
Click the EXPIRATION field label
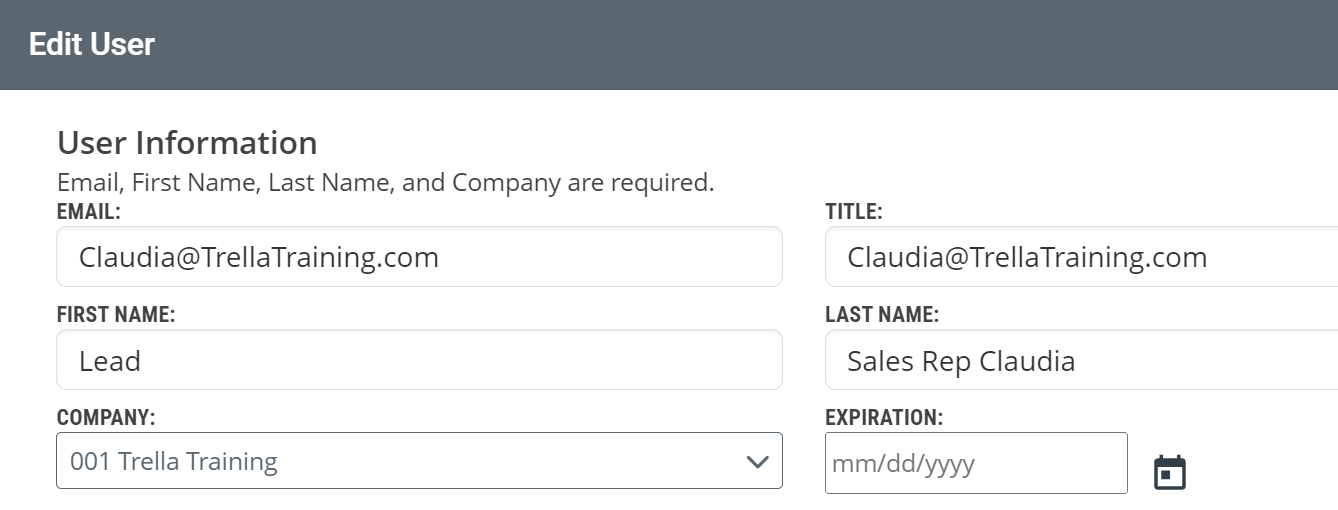(x=884, y=418)
